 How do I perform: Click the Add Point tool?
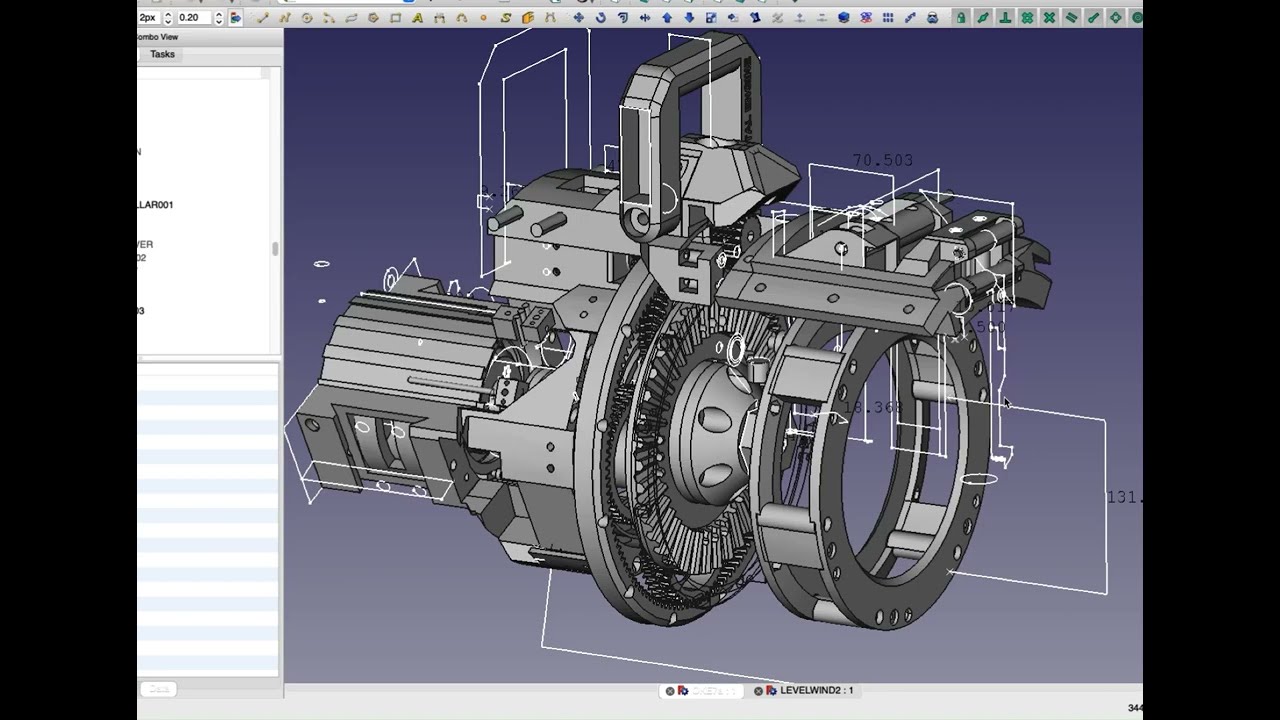[x=799, y=18]
